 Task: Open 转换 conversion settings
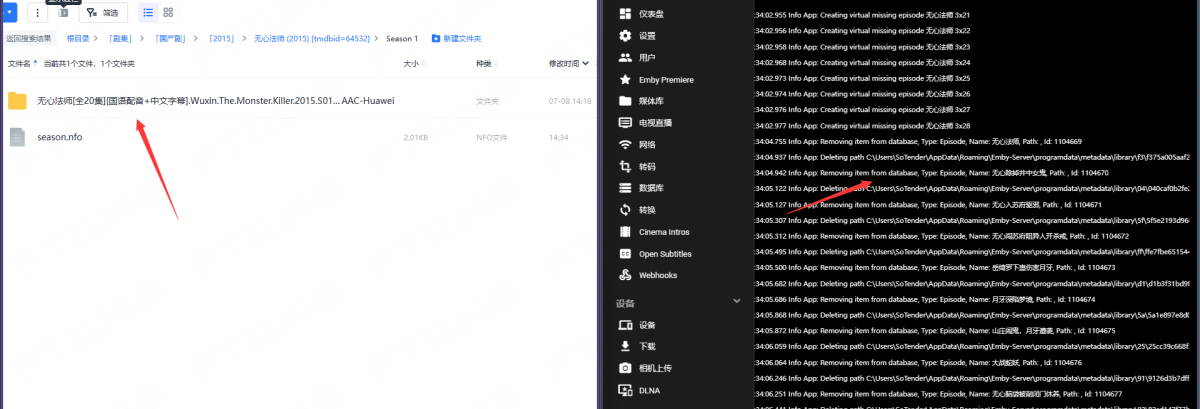[x=647, y=210]
